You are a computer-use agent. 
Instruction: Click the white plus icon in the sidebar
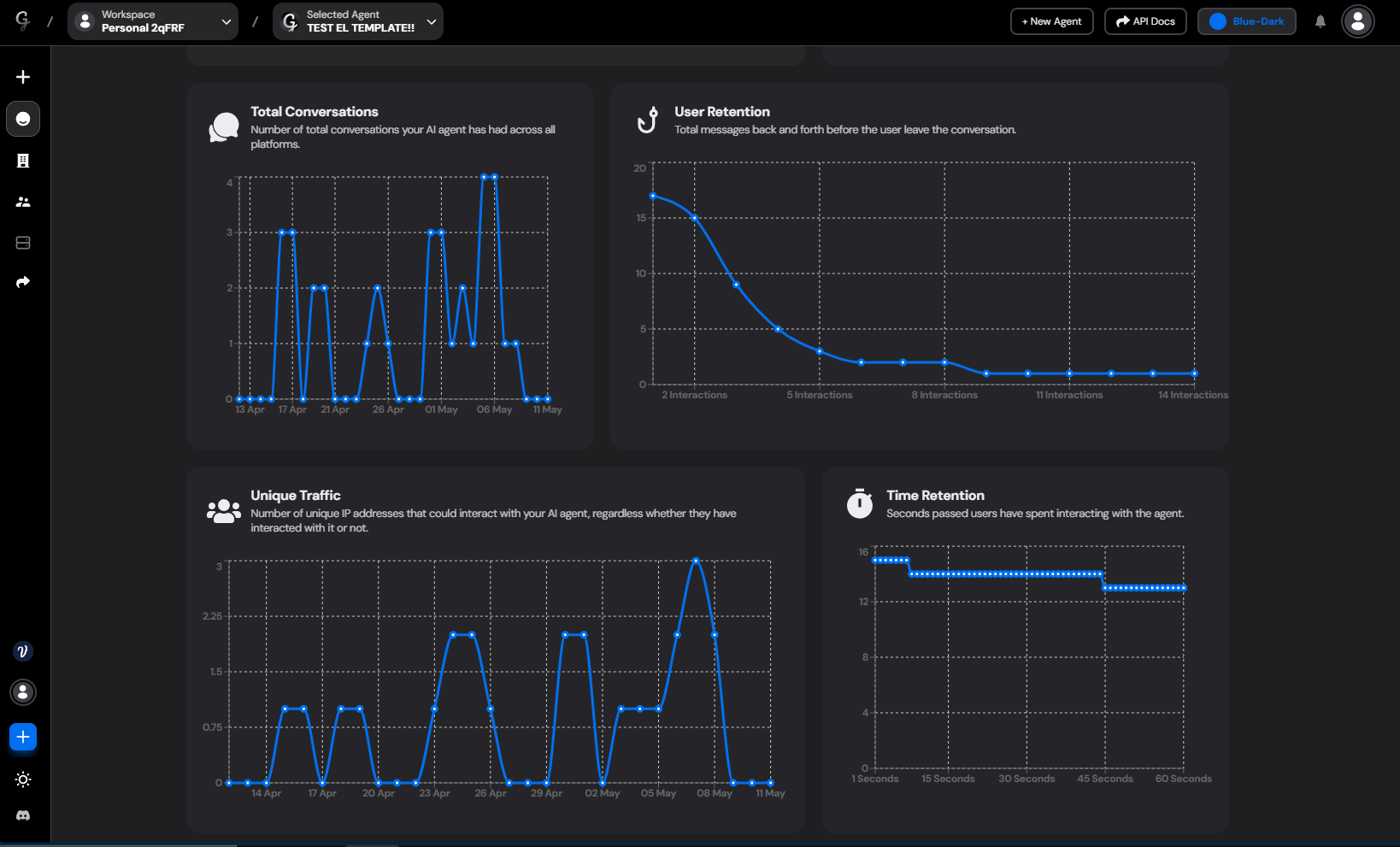tap(23, 77)
